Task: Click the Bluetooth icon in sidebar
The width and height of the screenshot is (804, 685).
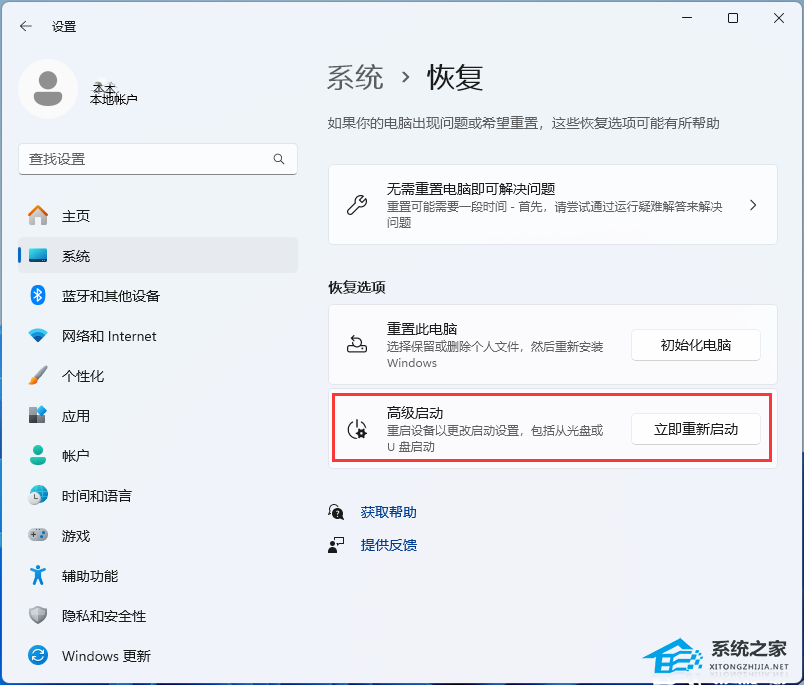Action: point(38,295)
